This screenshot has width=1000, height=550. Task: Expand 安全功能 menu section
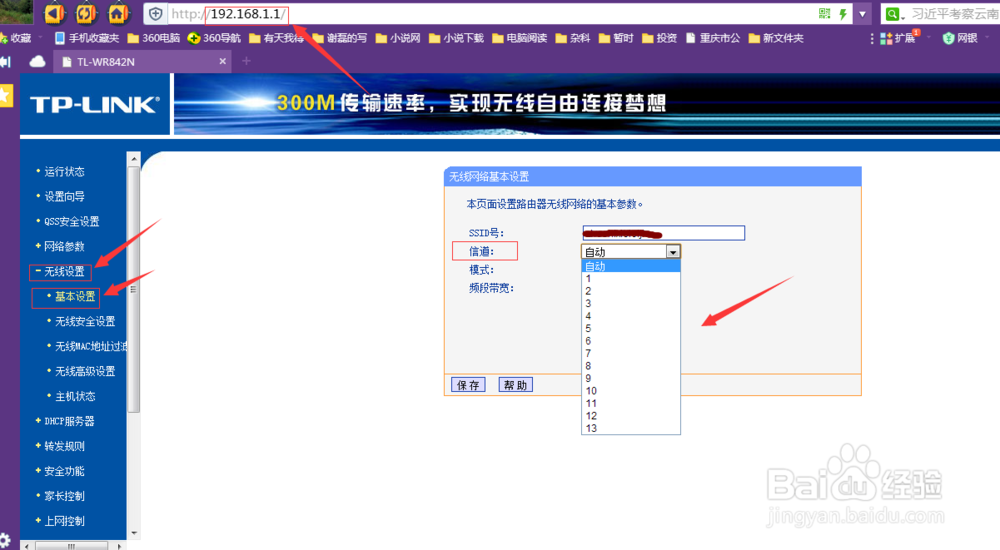(x=64, y=471)
